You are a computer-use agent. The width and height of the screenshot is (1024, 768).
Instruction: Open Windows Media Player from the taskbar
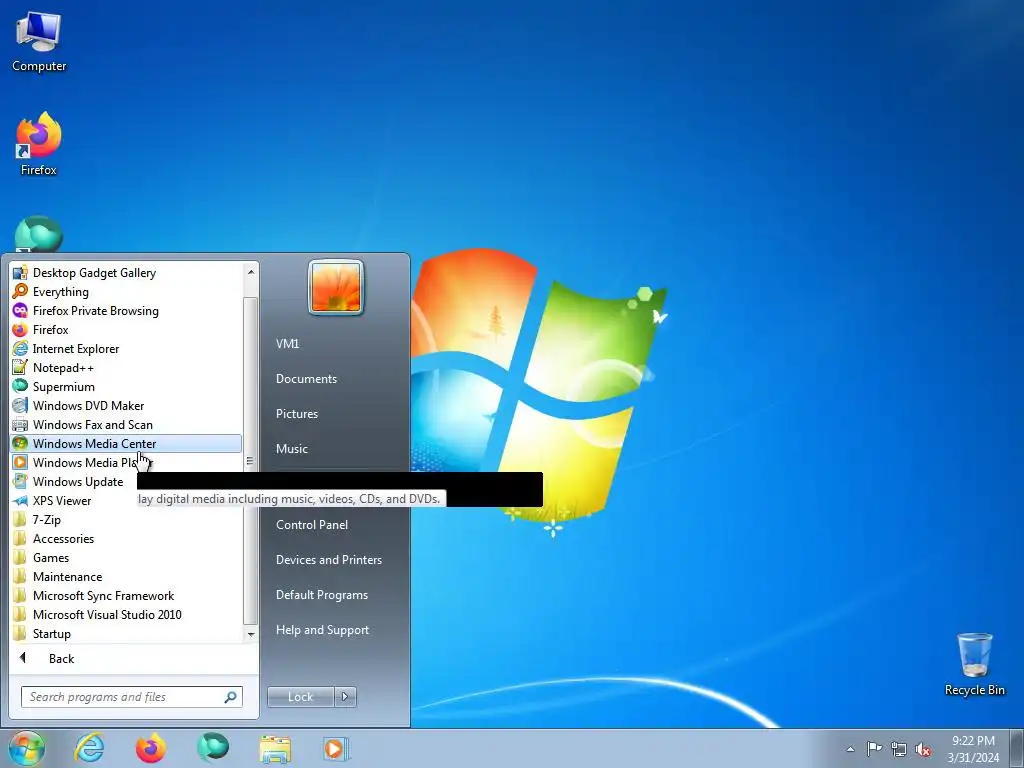tap(336, 748)
